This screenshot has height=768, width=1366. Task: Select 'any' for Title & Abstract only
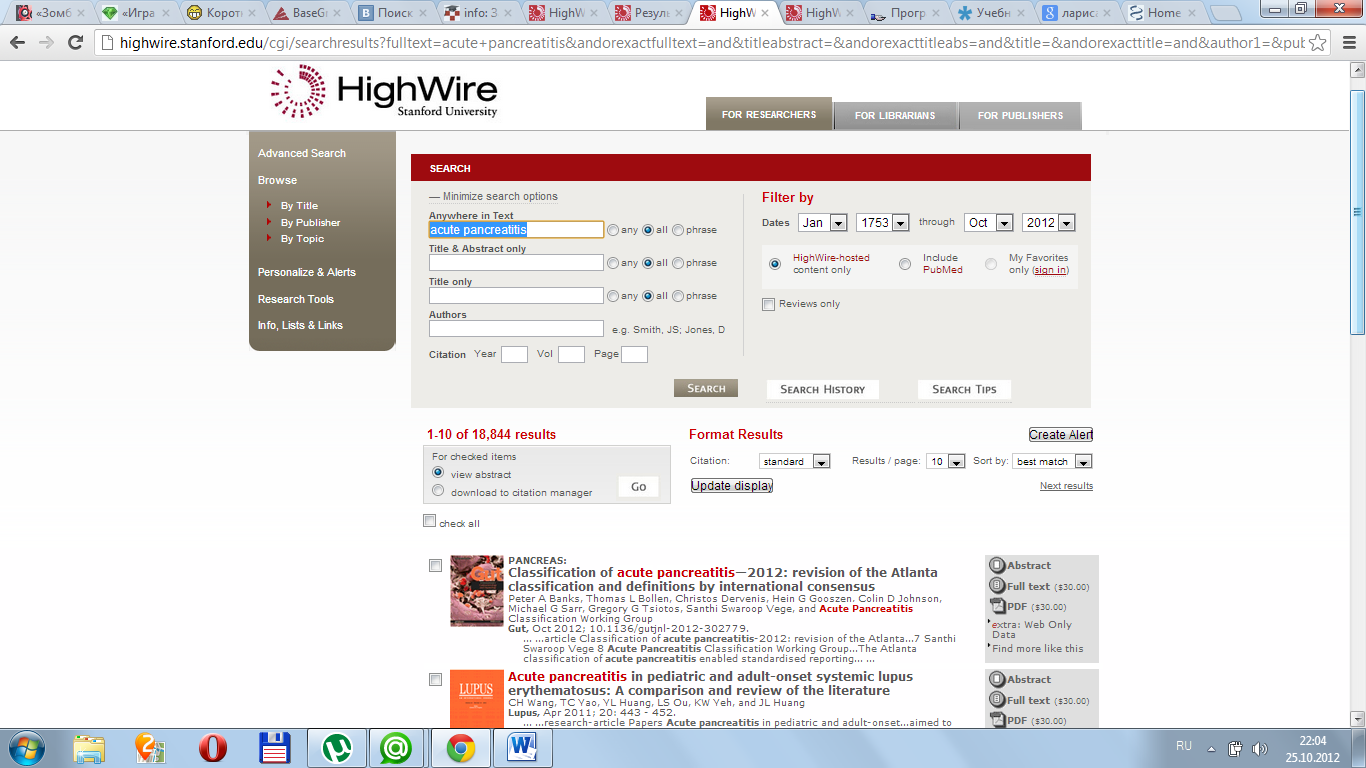[613, 263]
